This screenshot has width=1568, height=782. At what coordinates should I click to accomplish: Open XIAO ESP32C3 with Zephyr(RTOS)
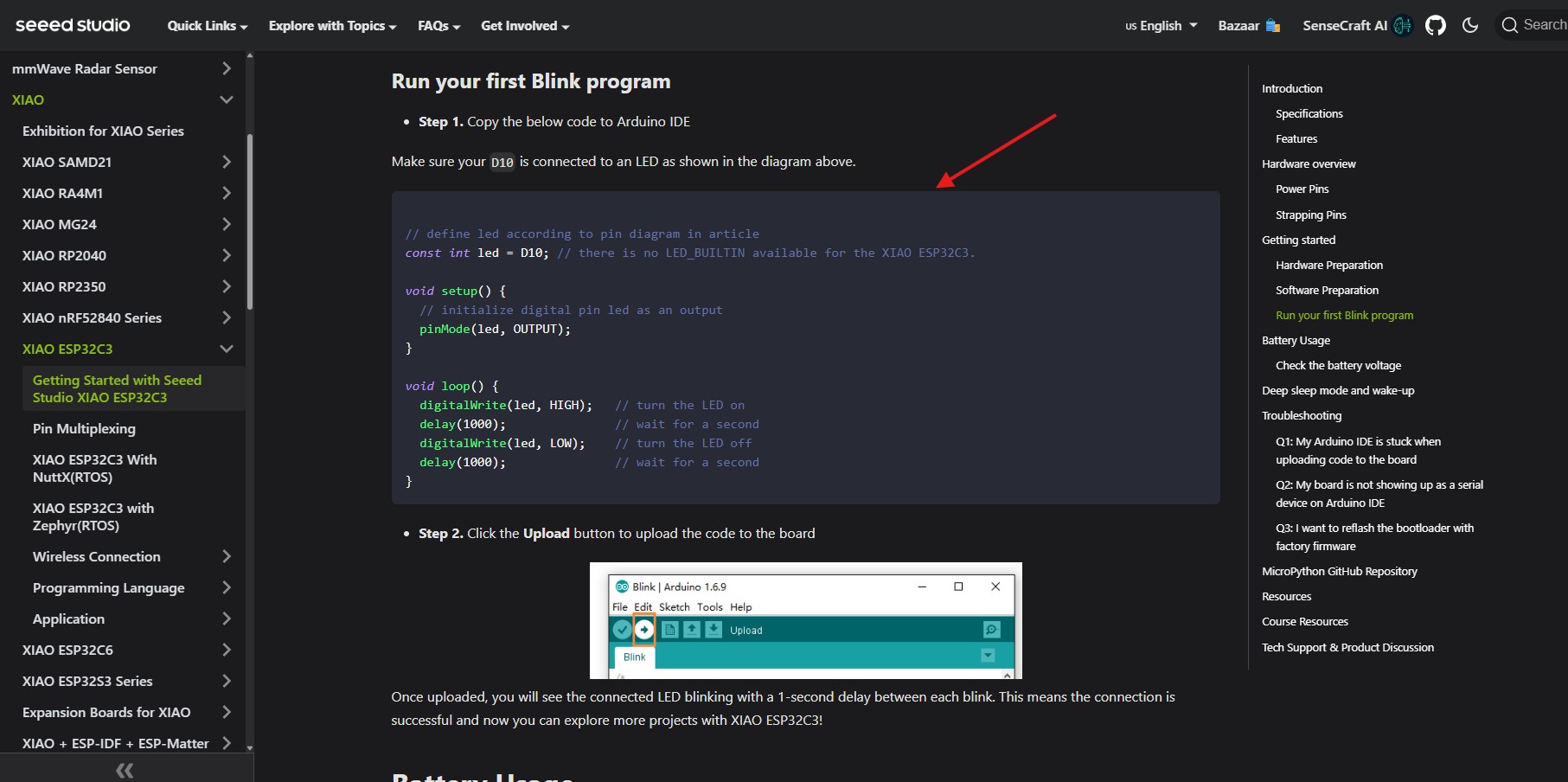[93, 516]
